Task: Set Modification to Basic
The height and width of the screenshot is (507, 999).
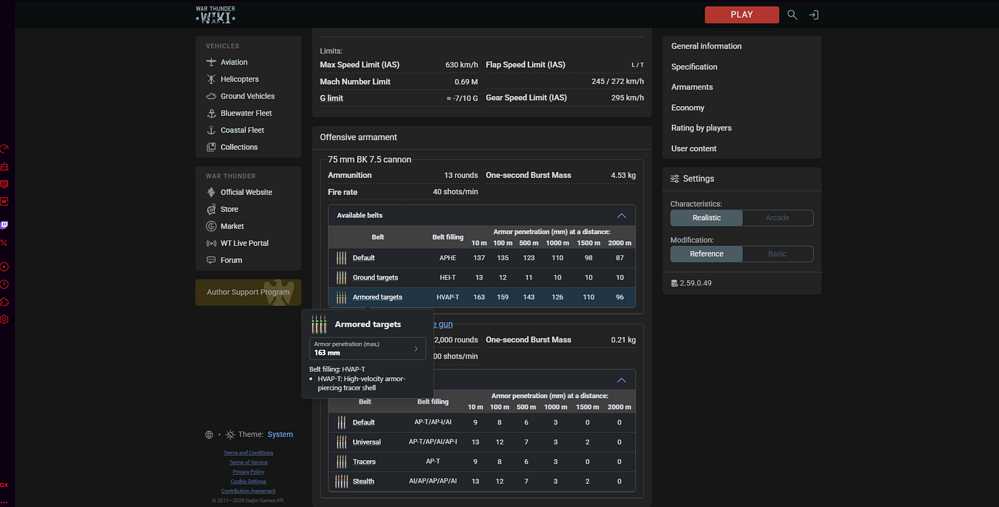Action: coord(777,254)
